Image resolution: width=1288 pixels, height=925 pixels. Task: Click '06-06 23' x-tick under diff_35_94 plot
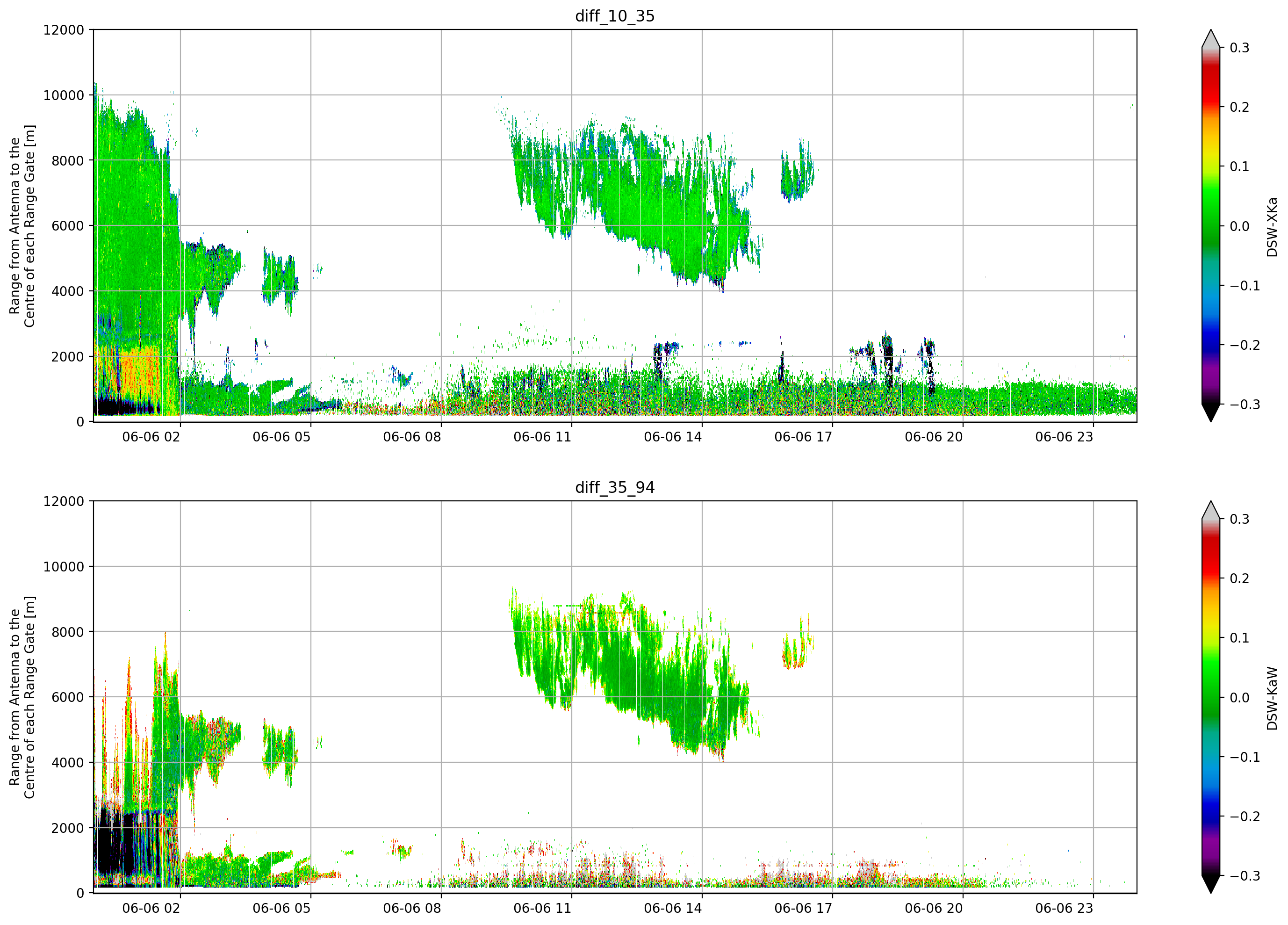(x=1064, y=909)
